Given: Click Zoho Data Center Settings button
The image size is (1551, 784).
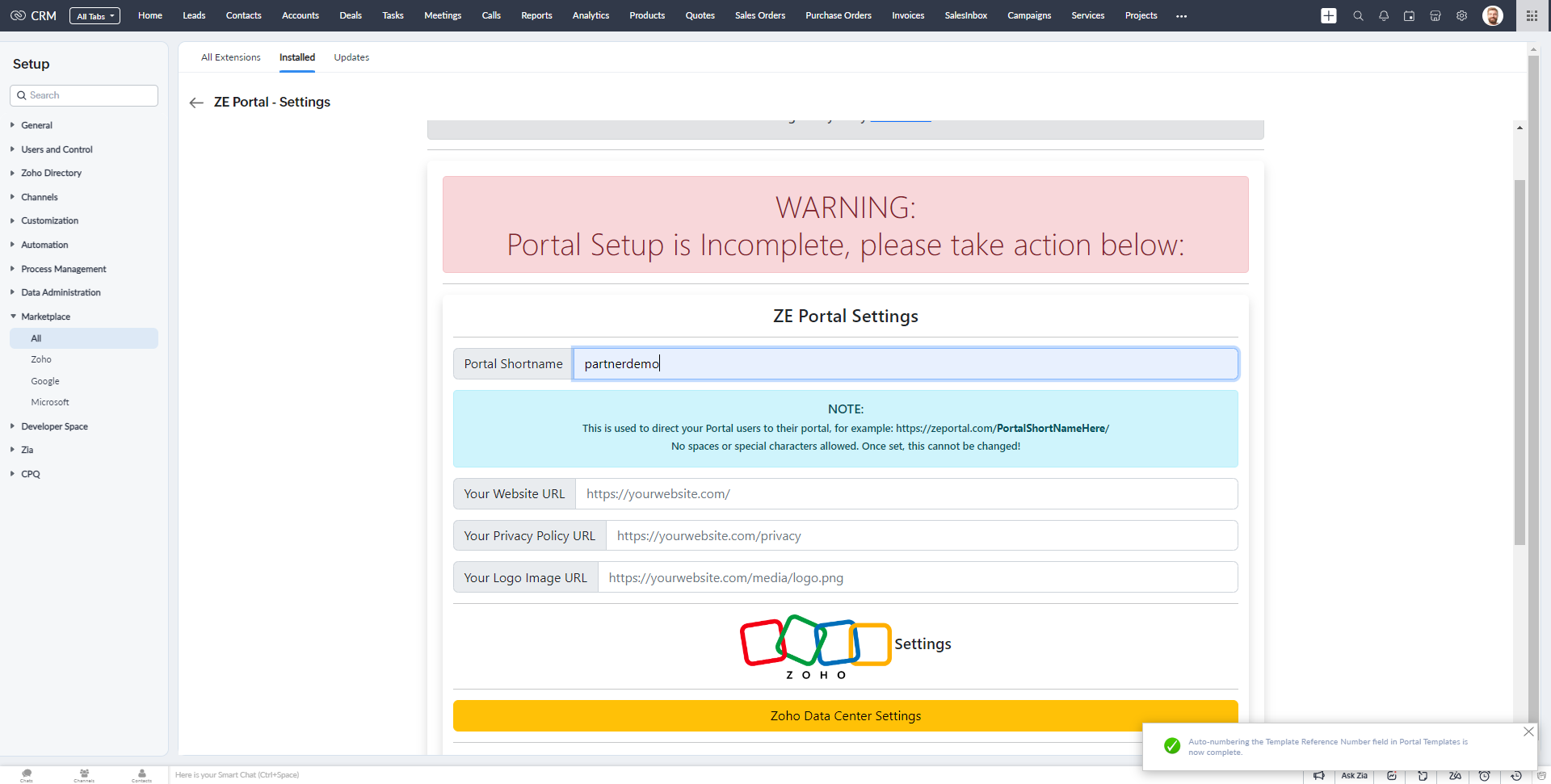Looking at the screenshot, I should click(845, 715).
